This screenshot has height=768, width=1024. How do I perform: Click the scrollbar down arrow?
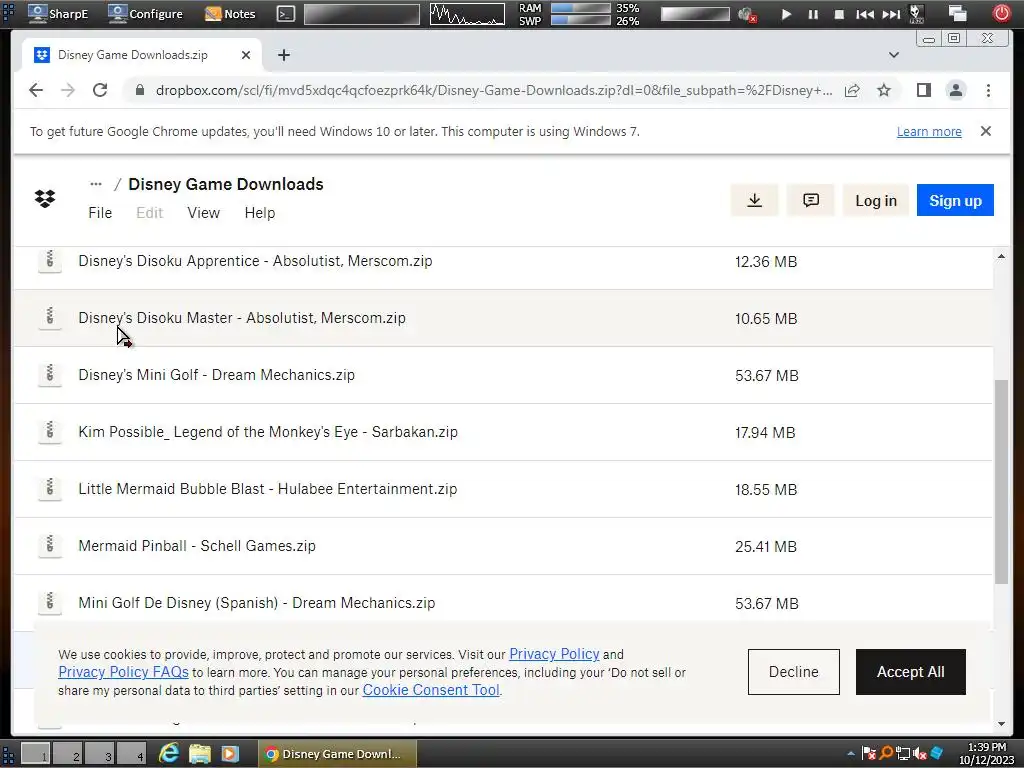click(1001, 724)
